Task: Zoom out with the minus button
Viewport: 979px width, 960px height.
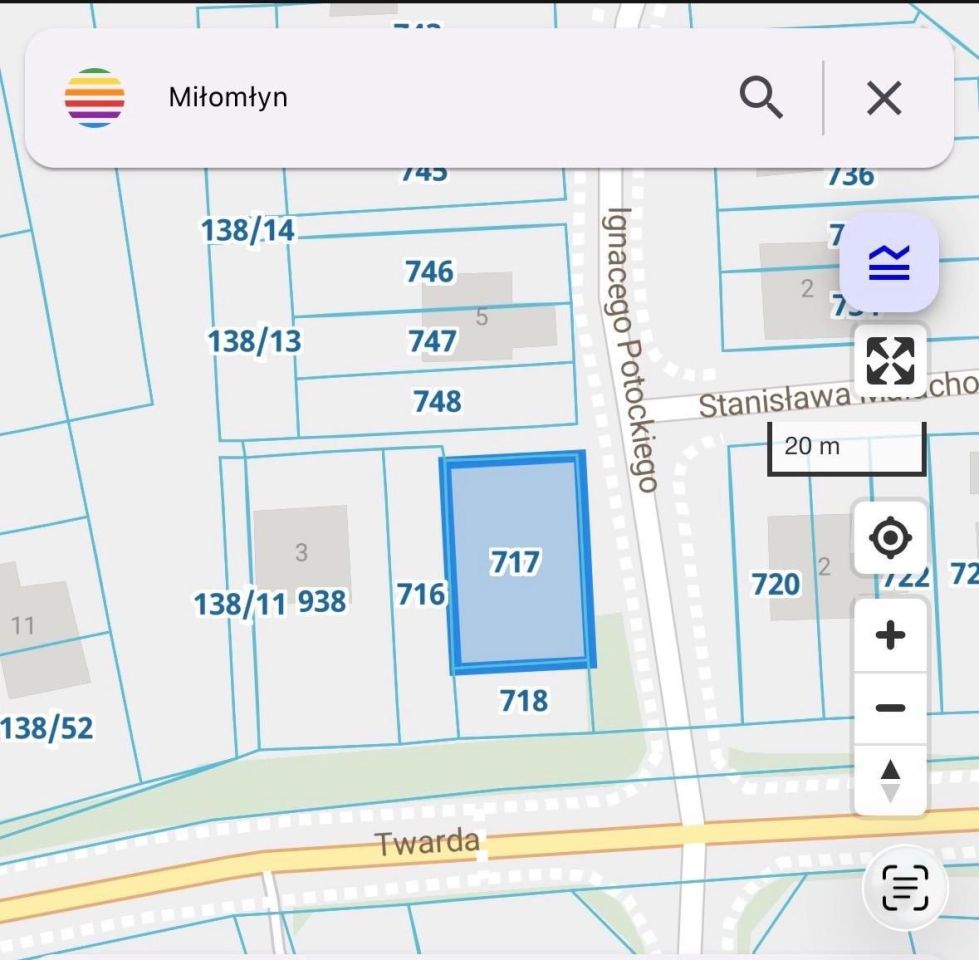Action: point(890,708)
